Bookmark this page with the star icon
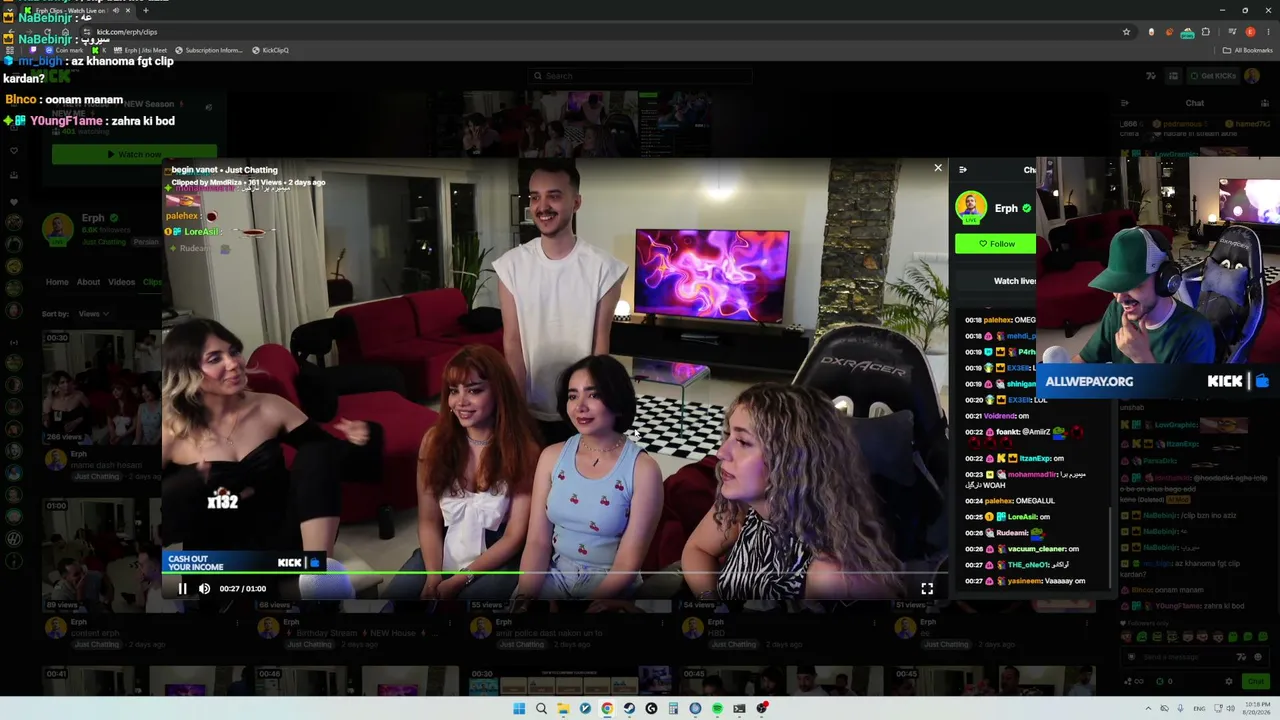Viewport: 1280px width, 720px height. click(1126, 32)
